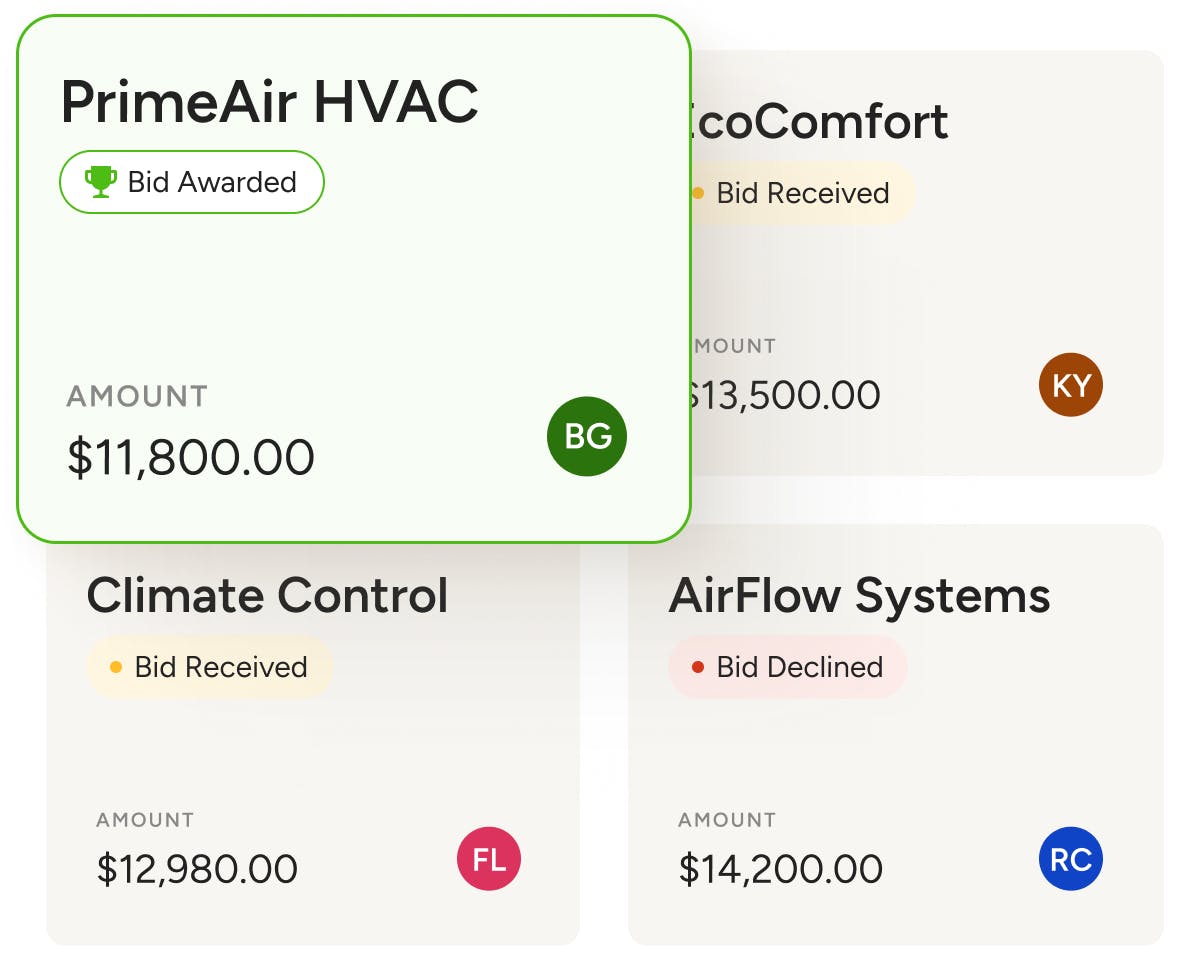Click EcoComfort's yellow status dot

click(x=698, y=193)
